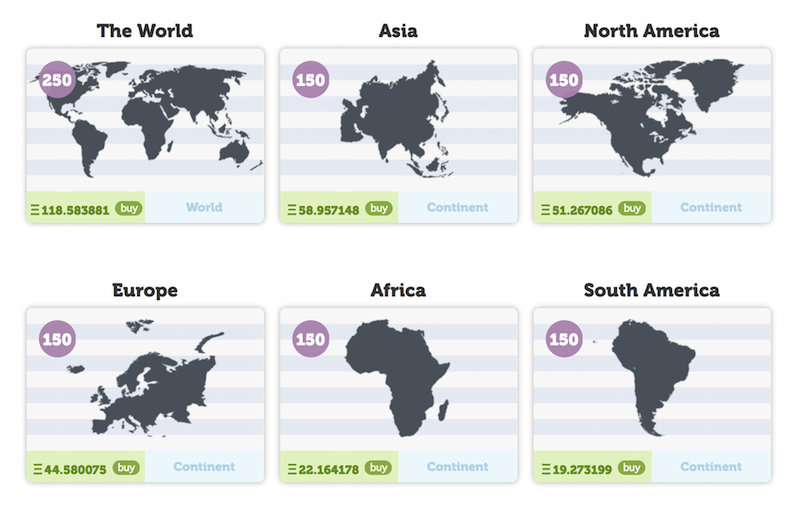
Task: Click buy on the North America card
Action: [632, 208]
